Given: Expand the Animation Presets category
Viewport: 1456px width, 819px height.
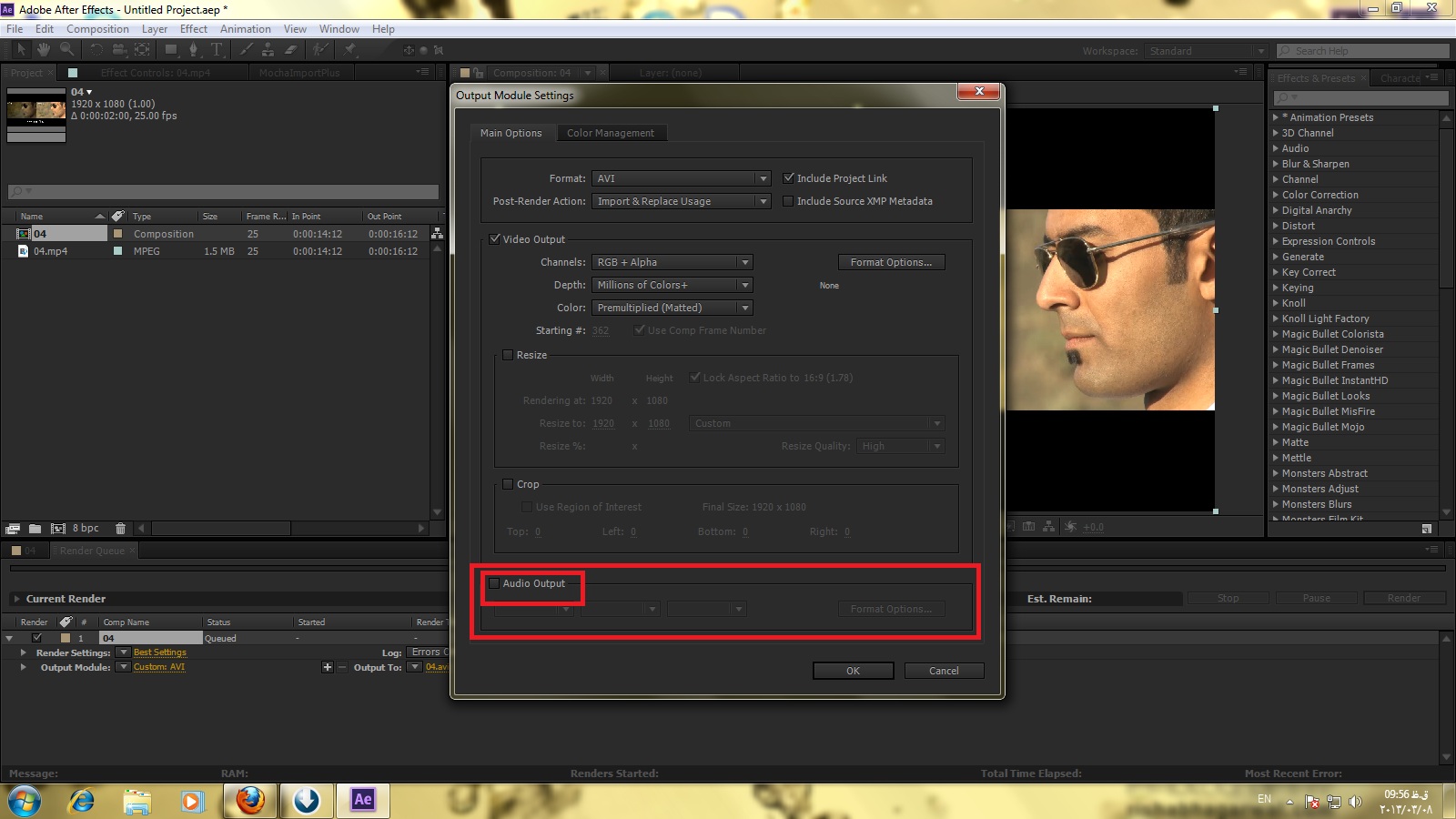Looking at the screenshot, I should click(x=1275, y=117).
